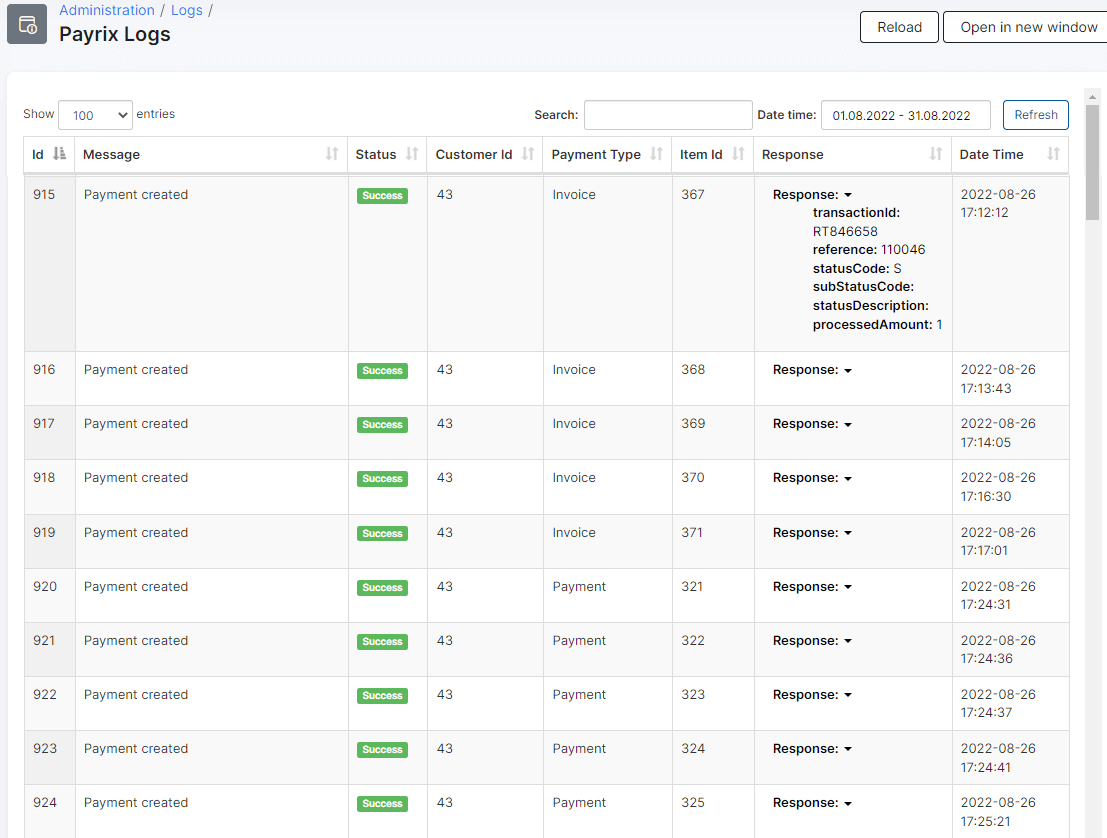
Task: Expand Response for log 924
Action: (812, 803)
